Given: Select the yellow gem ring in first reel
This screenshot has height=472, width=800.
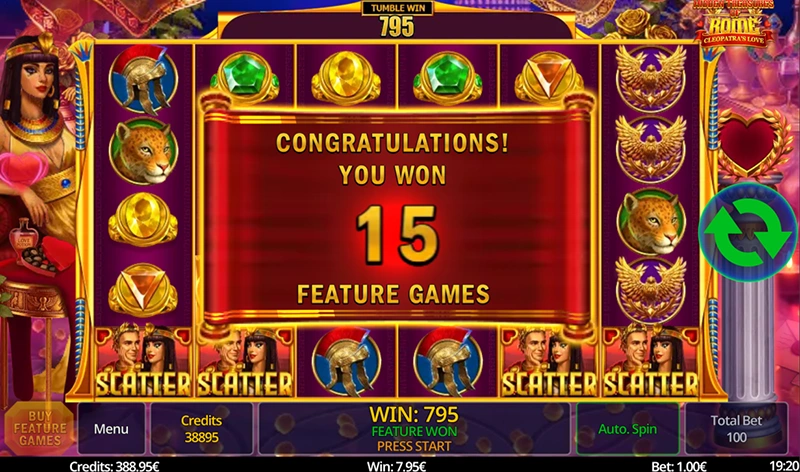Looking at the screenshot, I should [x=143, y=218].
